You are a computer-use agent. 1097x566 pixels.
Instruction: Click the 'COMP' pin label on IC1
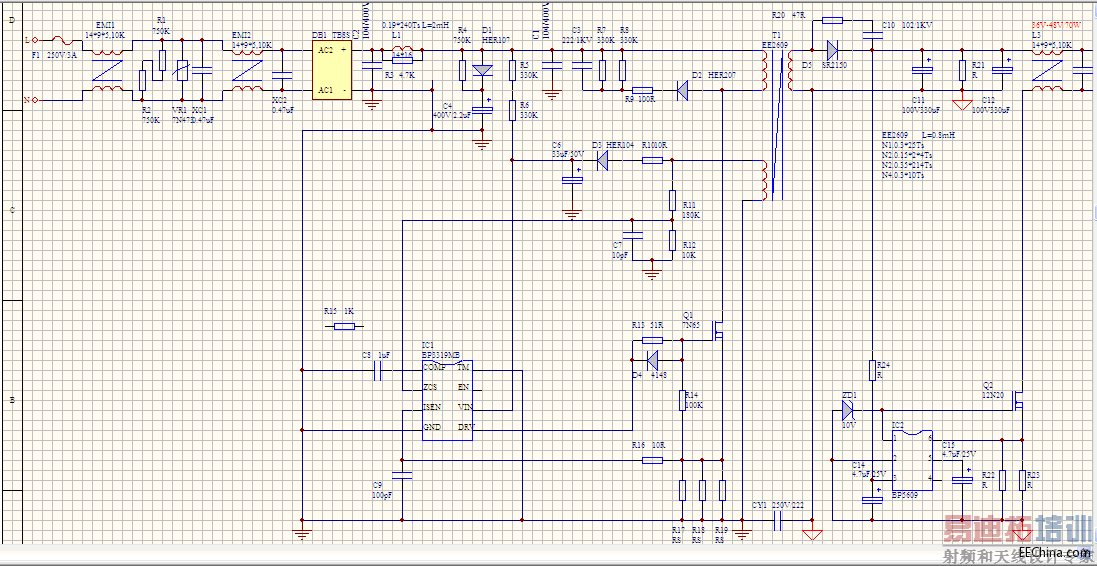tap(434, 367)
